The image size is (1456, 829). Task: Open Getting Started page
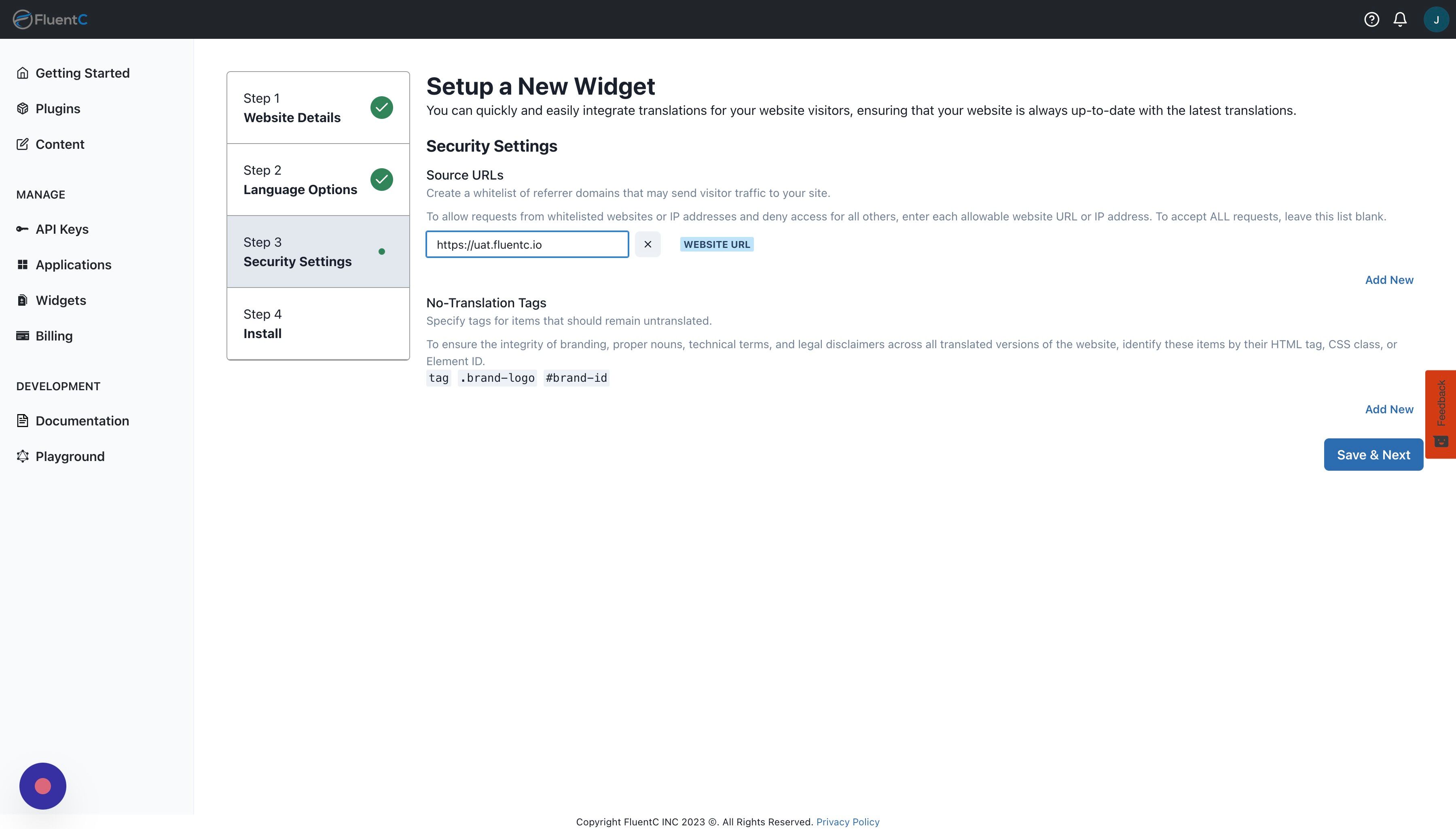(82, 73)
